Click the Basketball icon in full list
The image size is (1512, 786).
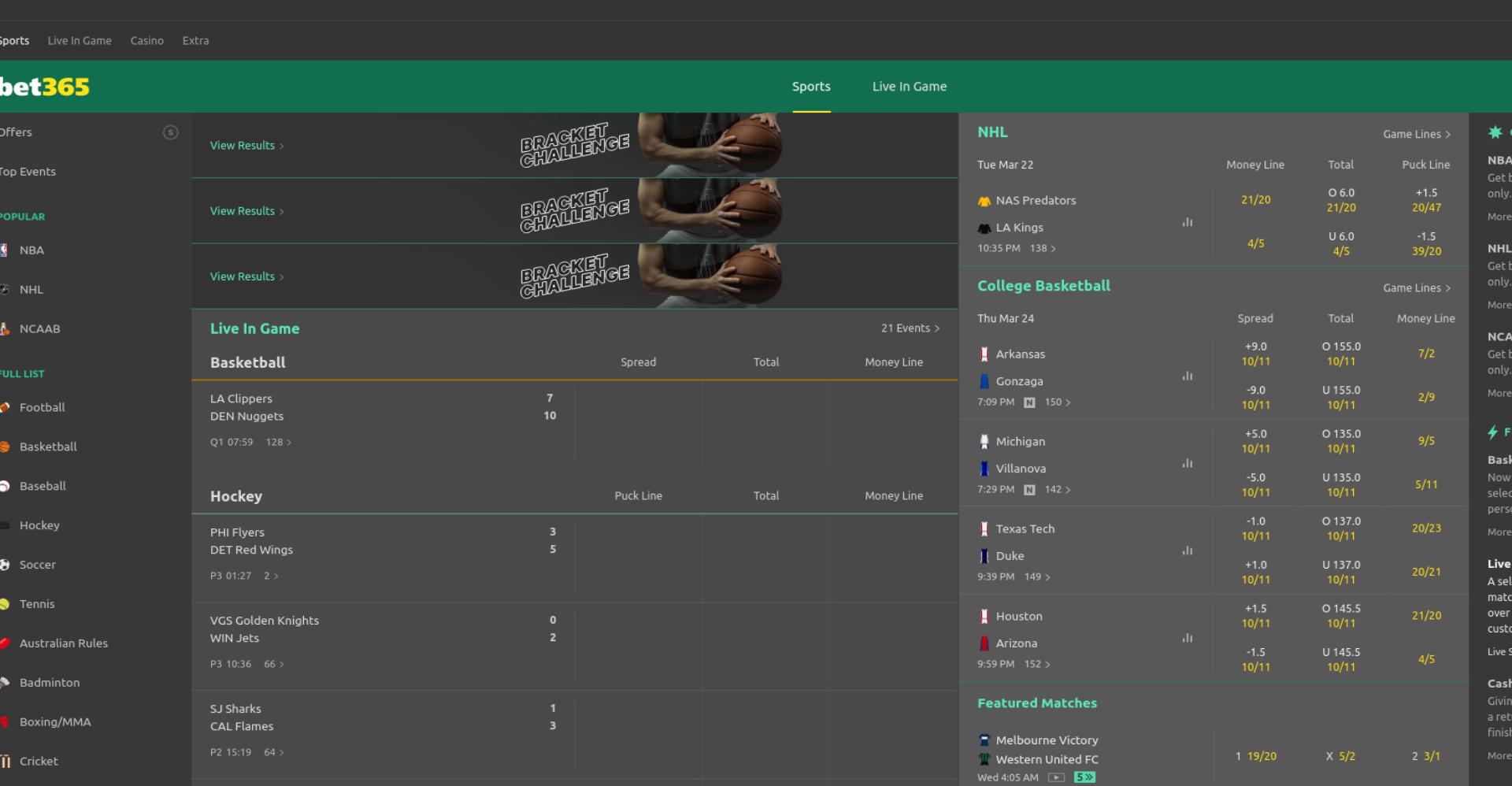5,447
